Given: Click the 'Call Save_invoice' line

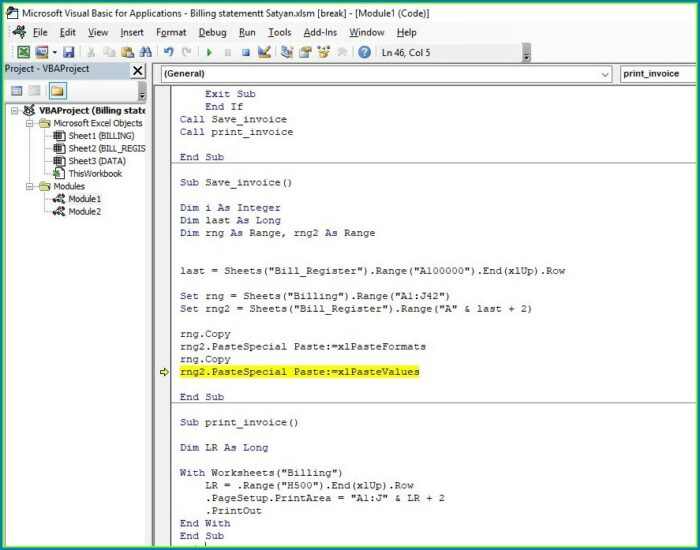Looking at the screenshot, I should click(233, 119).
